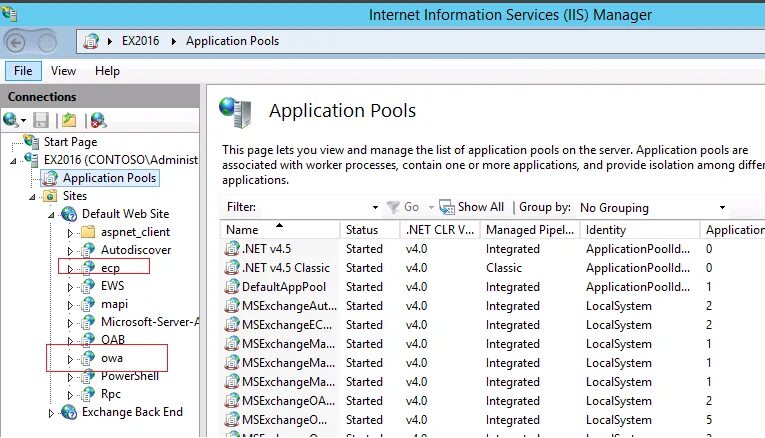
Task: Sort by the Managed Pipeline column header
Action: point(530,230)
